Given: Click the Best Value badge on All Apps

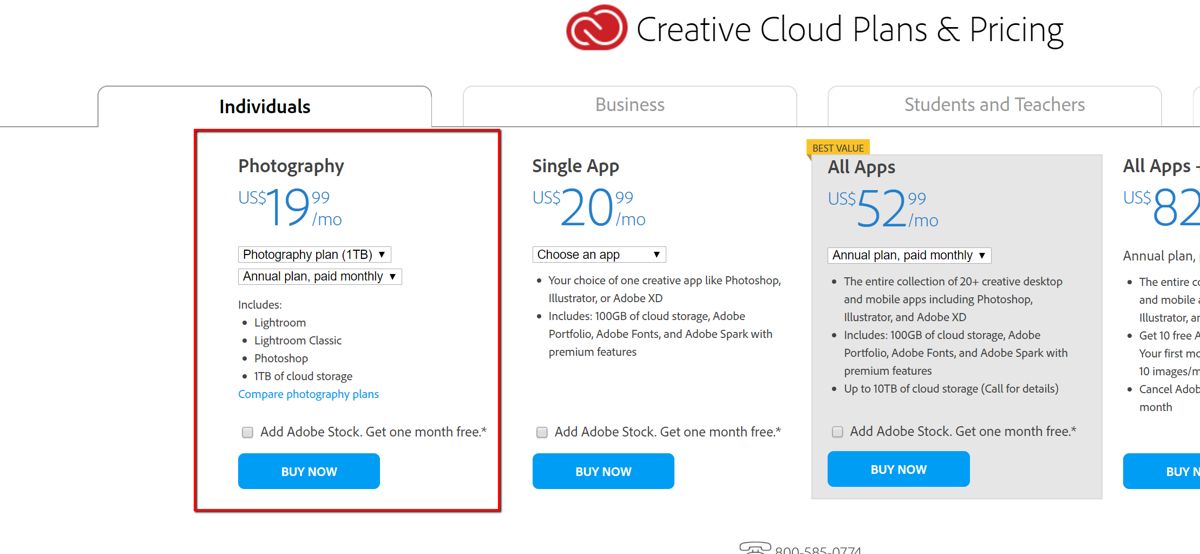Looking at the screenshot, I should click(x=838, y=148).
